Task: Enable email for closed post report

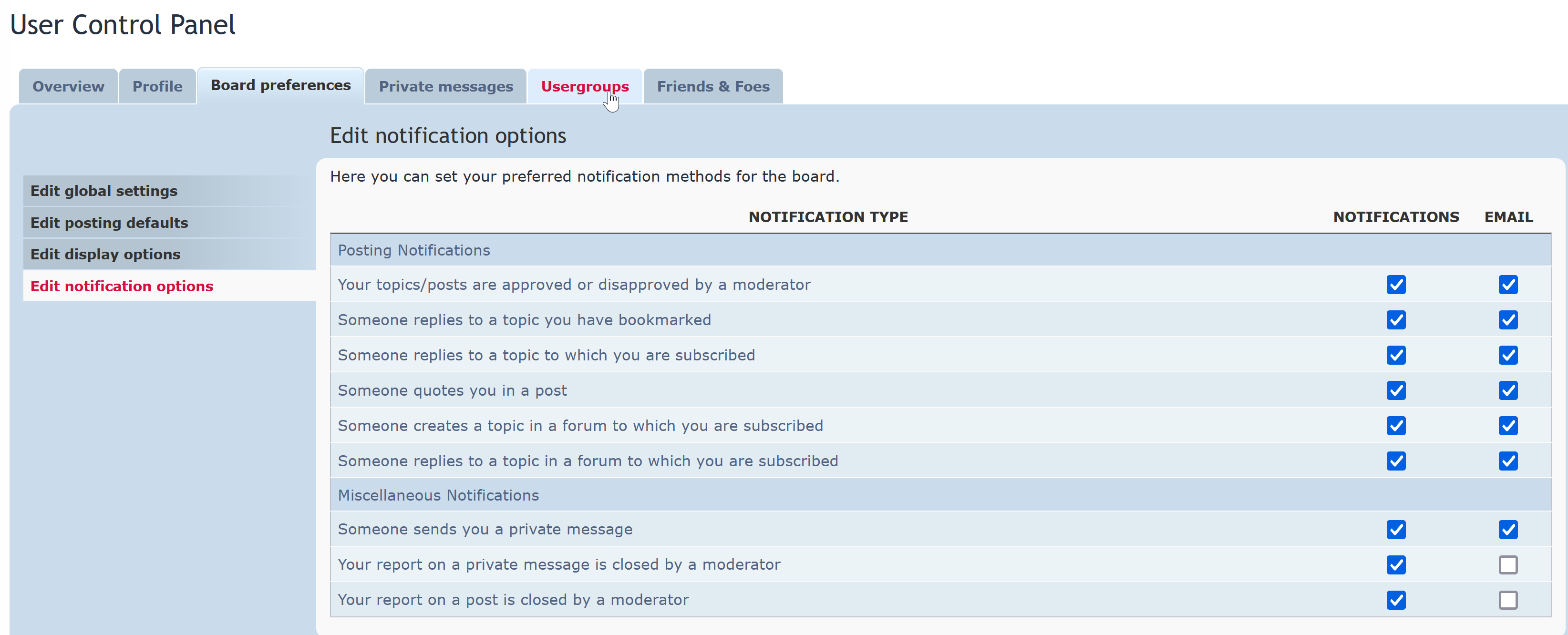Action: [1508, 600]
